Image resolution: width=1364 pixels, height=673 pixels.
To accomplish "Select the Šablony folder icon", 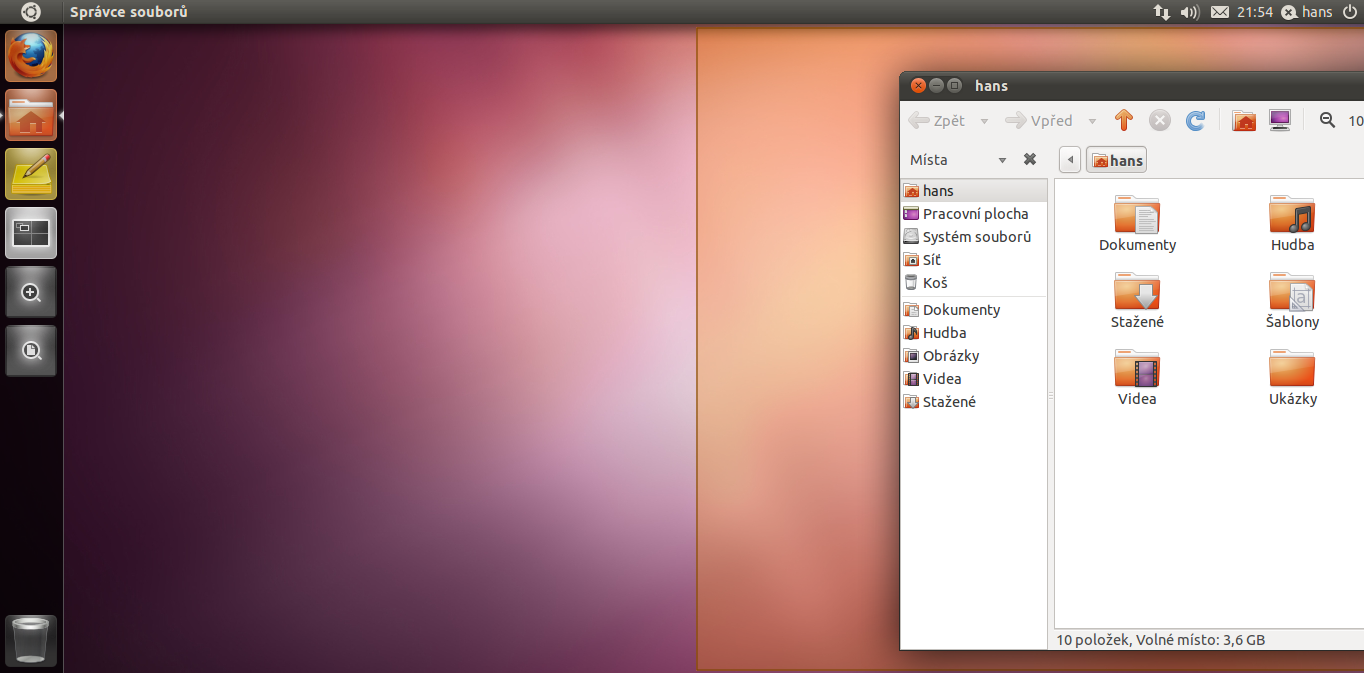I will point(1292,291).
